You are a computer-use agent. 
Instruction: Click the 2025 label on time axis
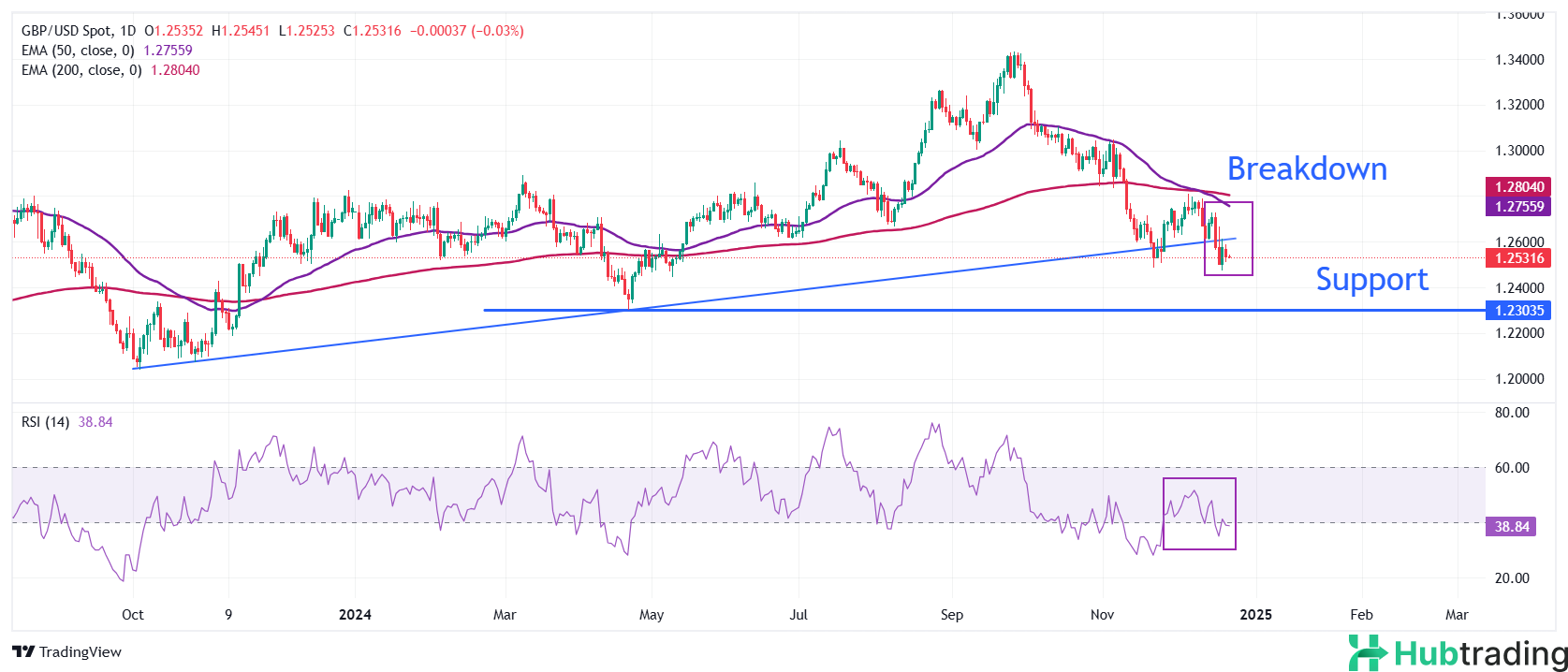(1255, 615)
